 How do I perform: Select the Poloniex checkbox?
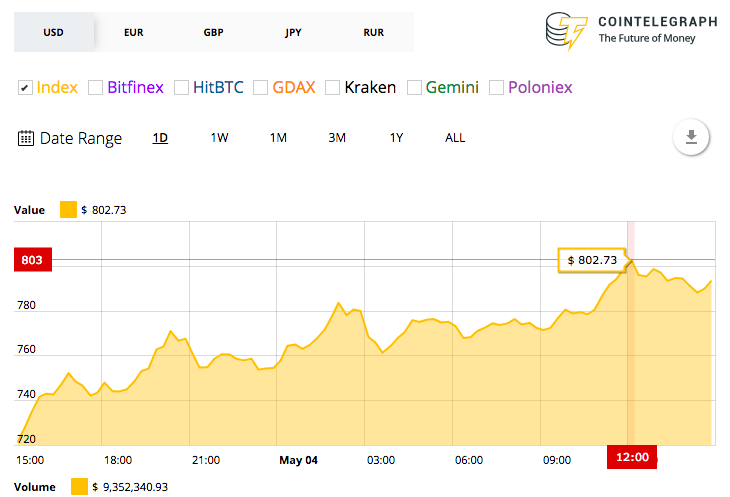point(497,88)
